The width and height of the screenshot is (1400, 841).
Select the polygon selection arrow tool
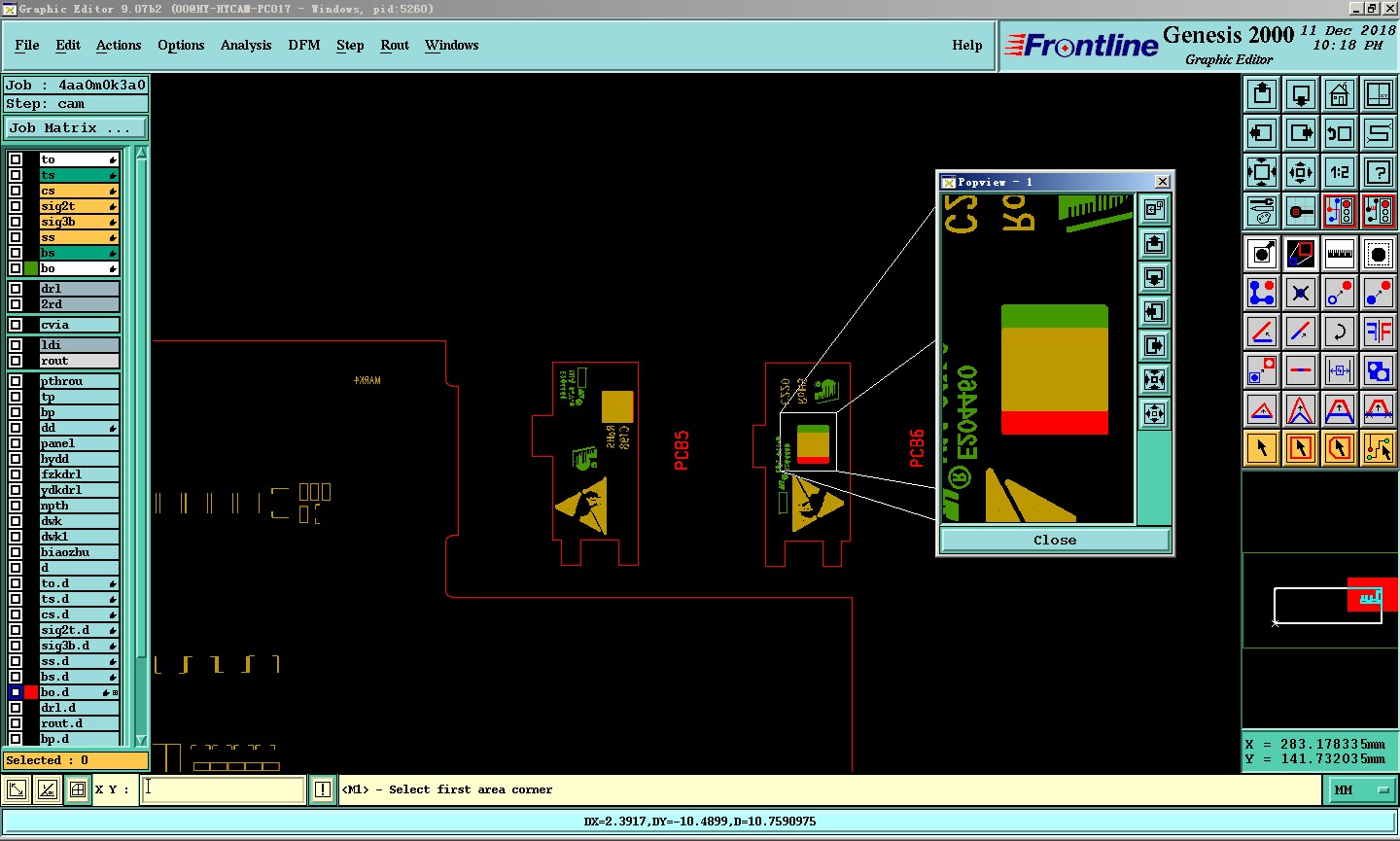point(1340,448)
